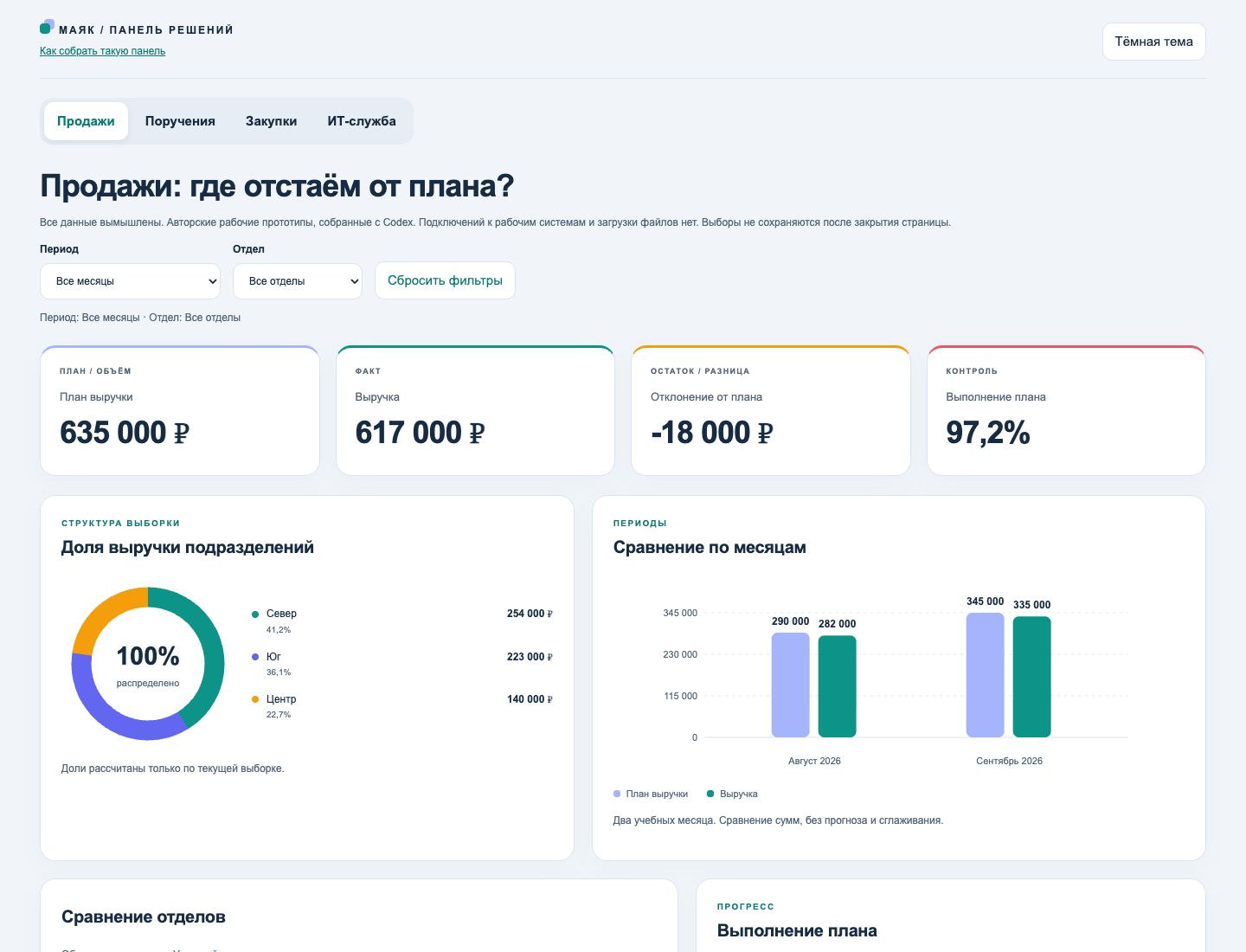
Task: Click the 97,2% plan completion value
Action: pyautogui.click(x=988, y=432)
